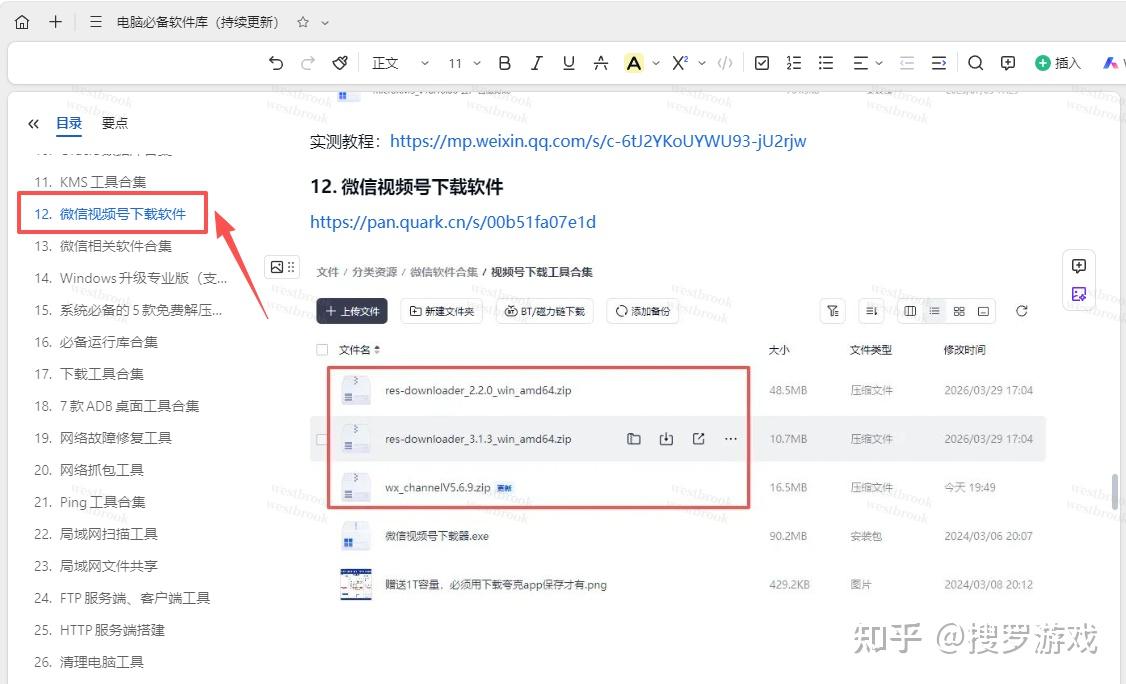
Task: Open the mp.weixin.qq.com tutorial link
Action: click(598, 141)
